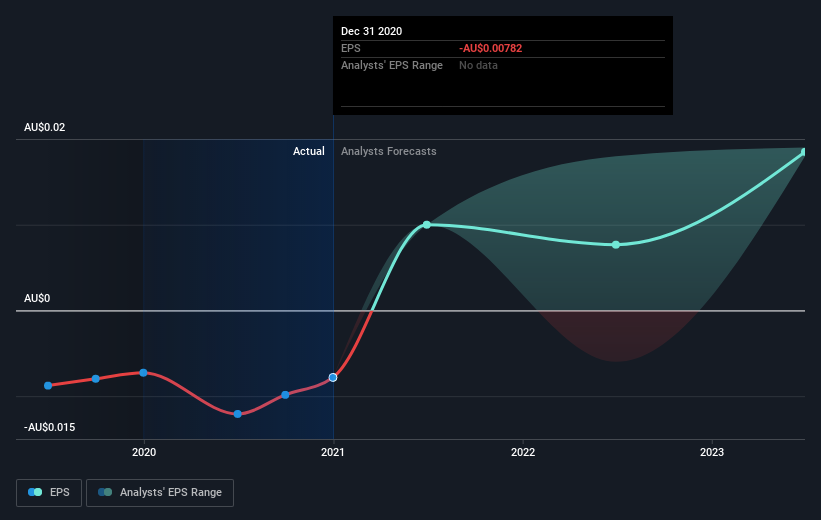821x520 pixels.
Task: Click the AU$0.02 y-axis label
Action: point(45,127)
